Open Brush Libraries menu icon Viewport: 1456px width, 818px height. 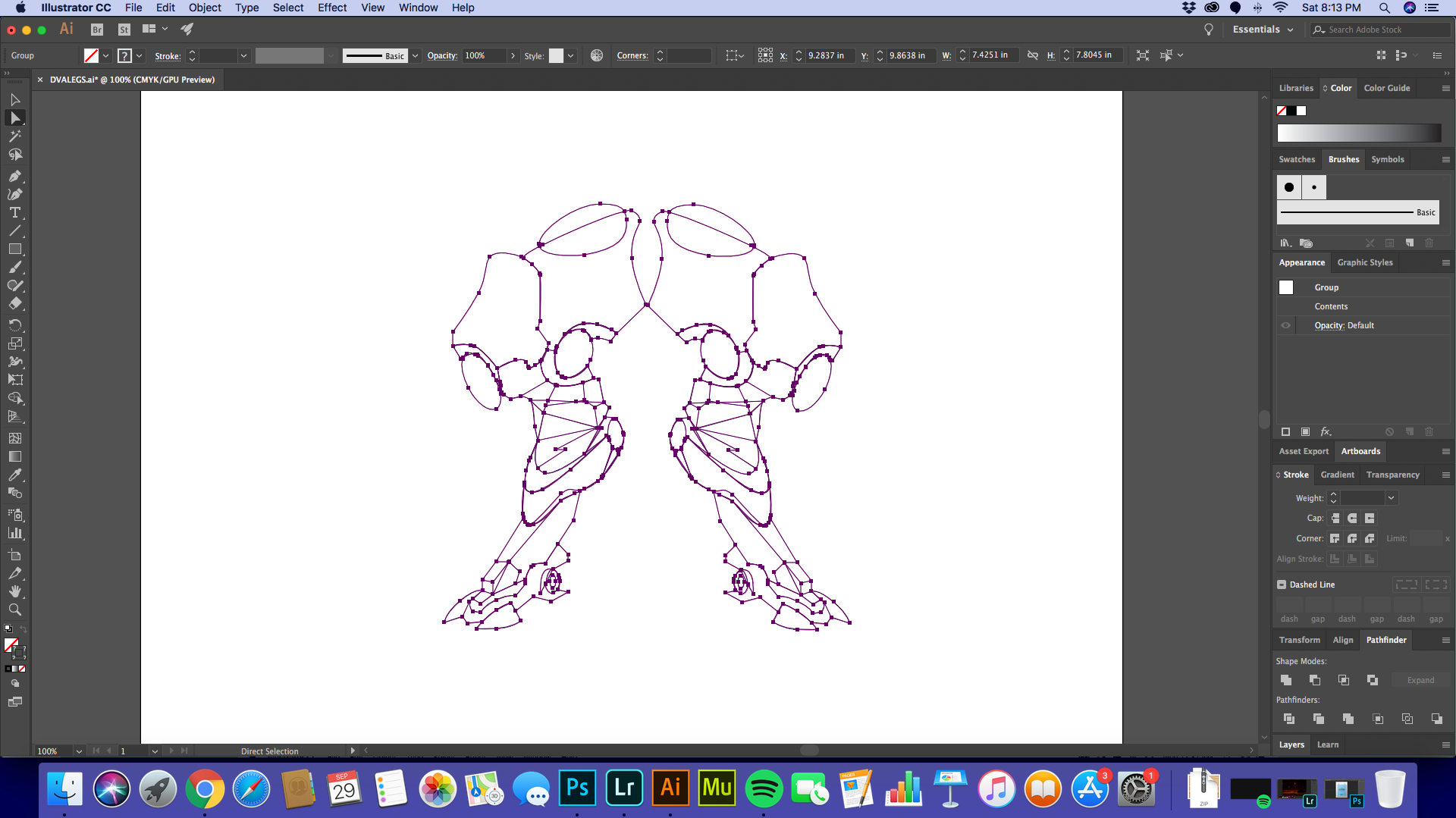pos(1286,243)
